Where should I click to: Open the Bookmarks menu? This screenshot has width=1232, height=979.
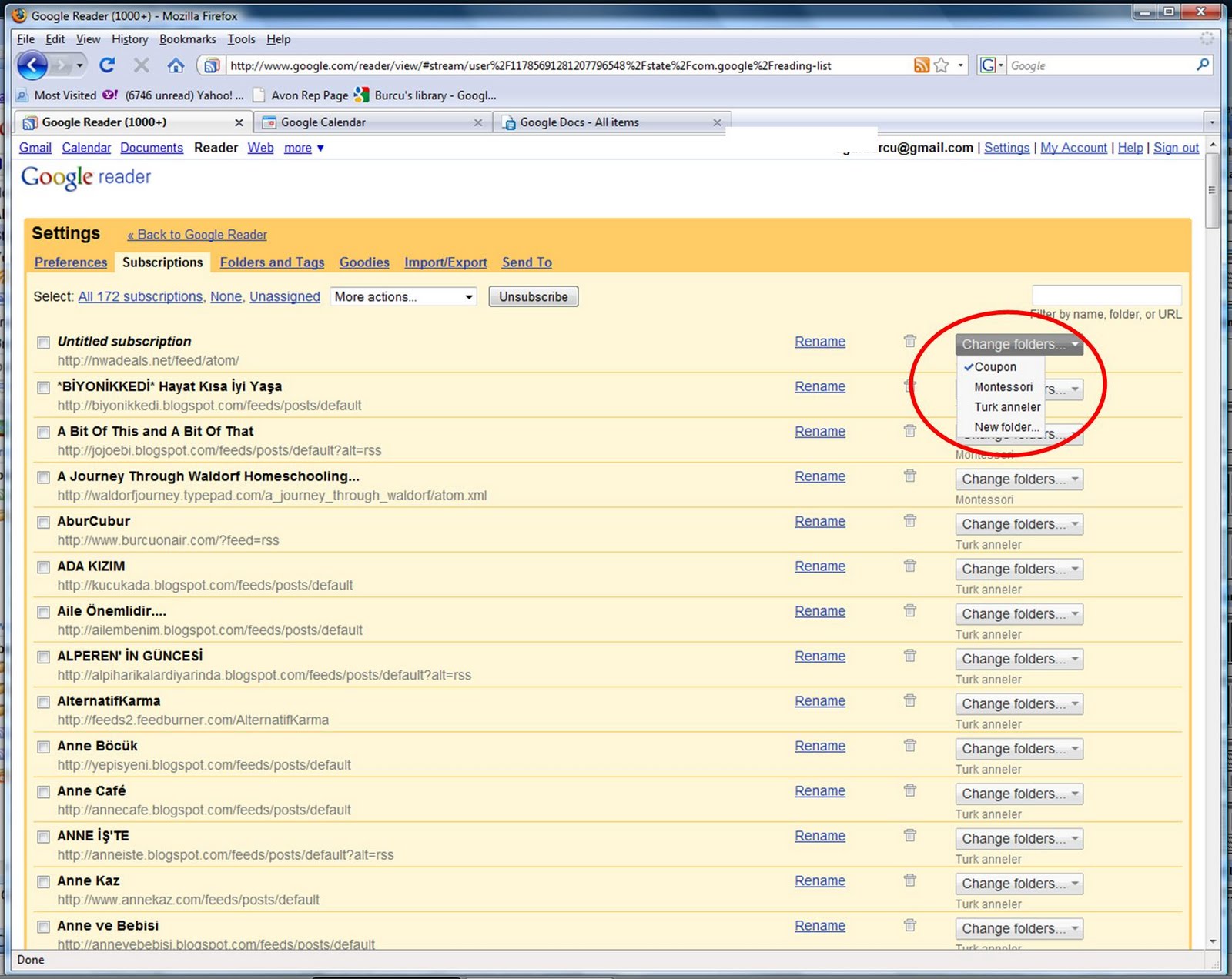click(187, 39)
